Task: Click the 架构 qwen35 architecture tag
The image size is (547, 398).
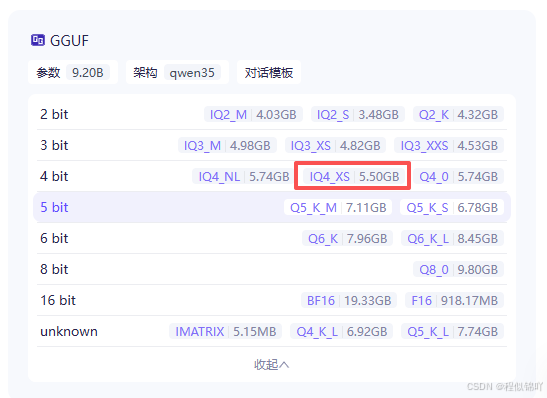Action: click(x=177, y=72)
